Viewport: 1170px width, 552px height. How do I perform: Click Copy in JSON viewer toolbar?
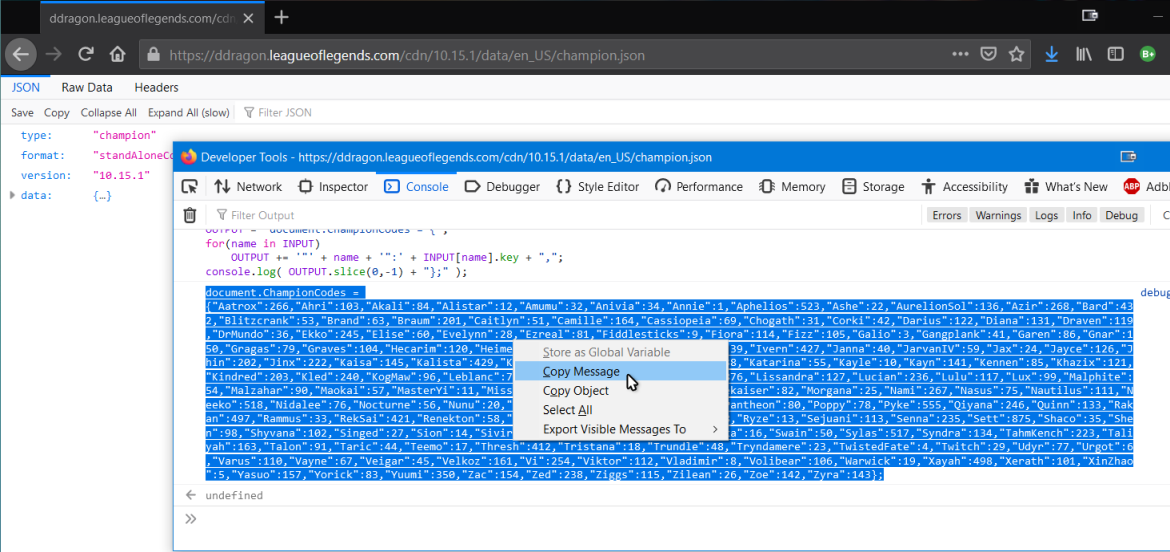click(57, 113)
